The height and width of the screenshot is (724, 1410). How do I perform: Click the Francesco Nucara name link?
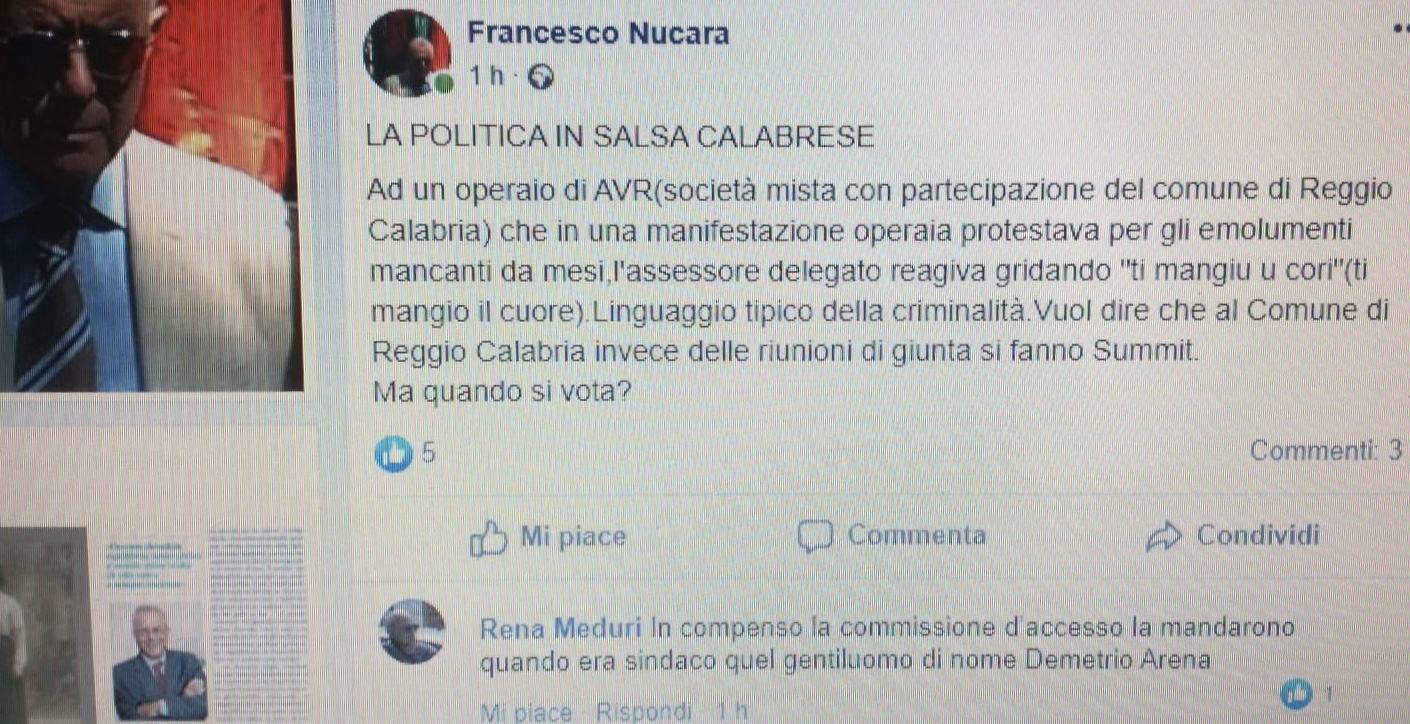click(598, 33)
